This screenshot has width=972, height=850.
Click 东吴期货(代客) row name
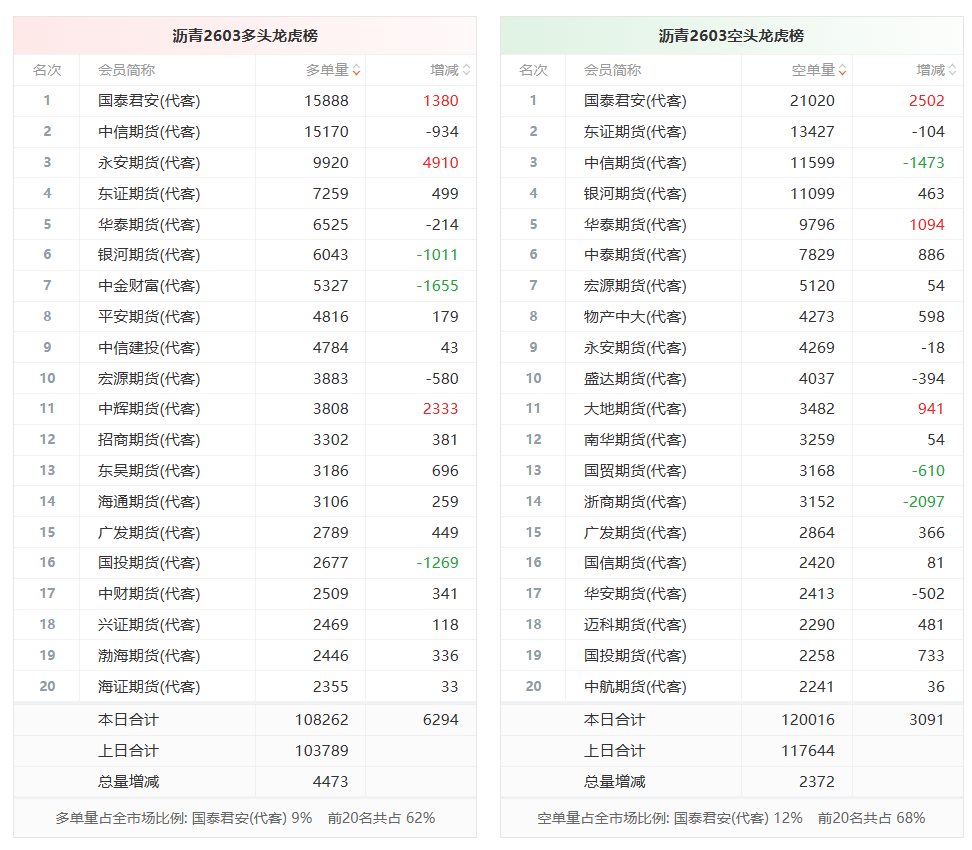pyautogui.click(x=149, y=471)
